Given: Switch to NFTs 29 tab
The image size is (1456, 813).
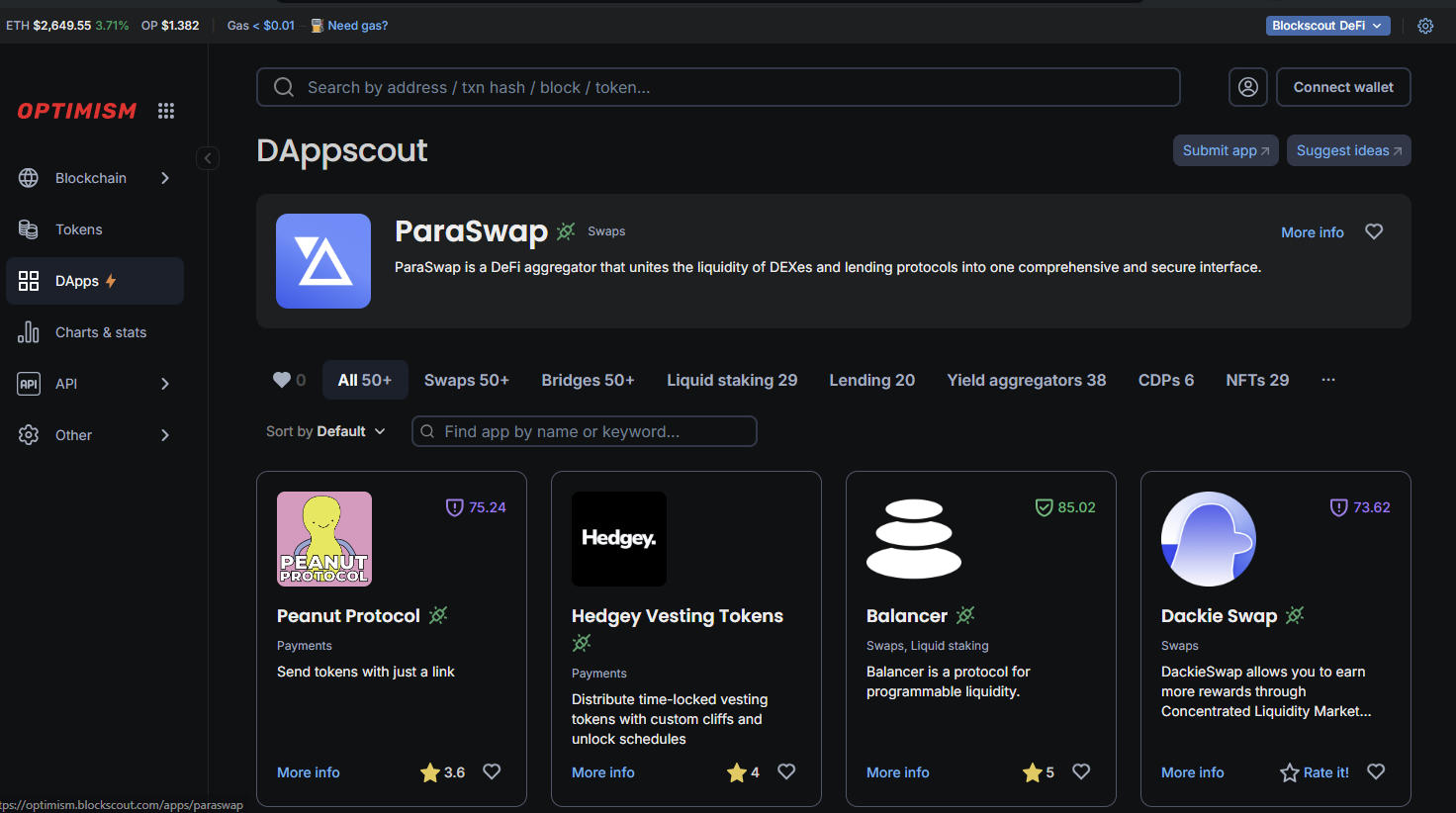Looking at the screenshot, I should point(1257,380).
